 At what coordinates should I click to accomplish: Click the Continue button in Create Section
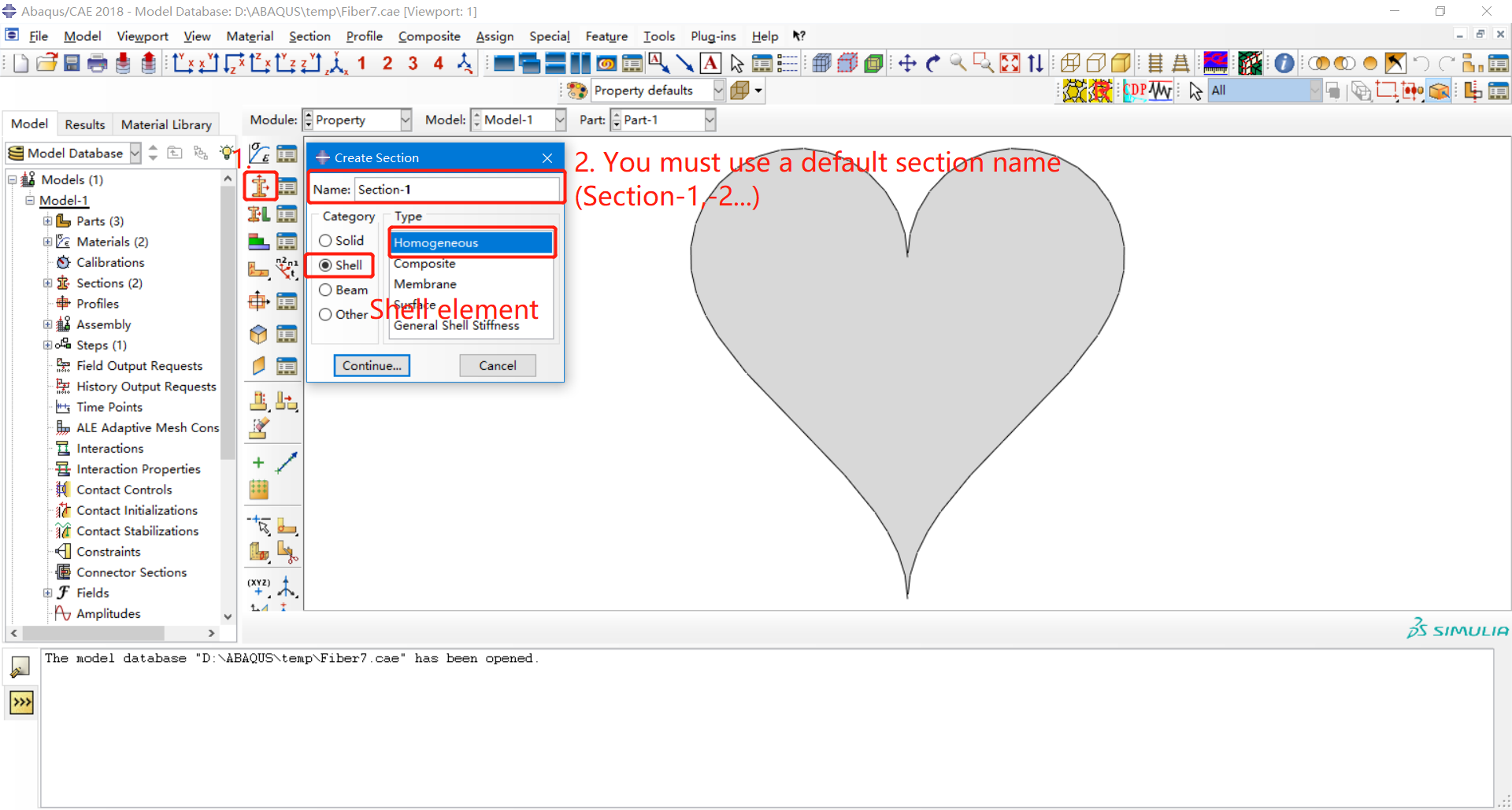(x=371, y=365)
